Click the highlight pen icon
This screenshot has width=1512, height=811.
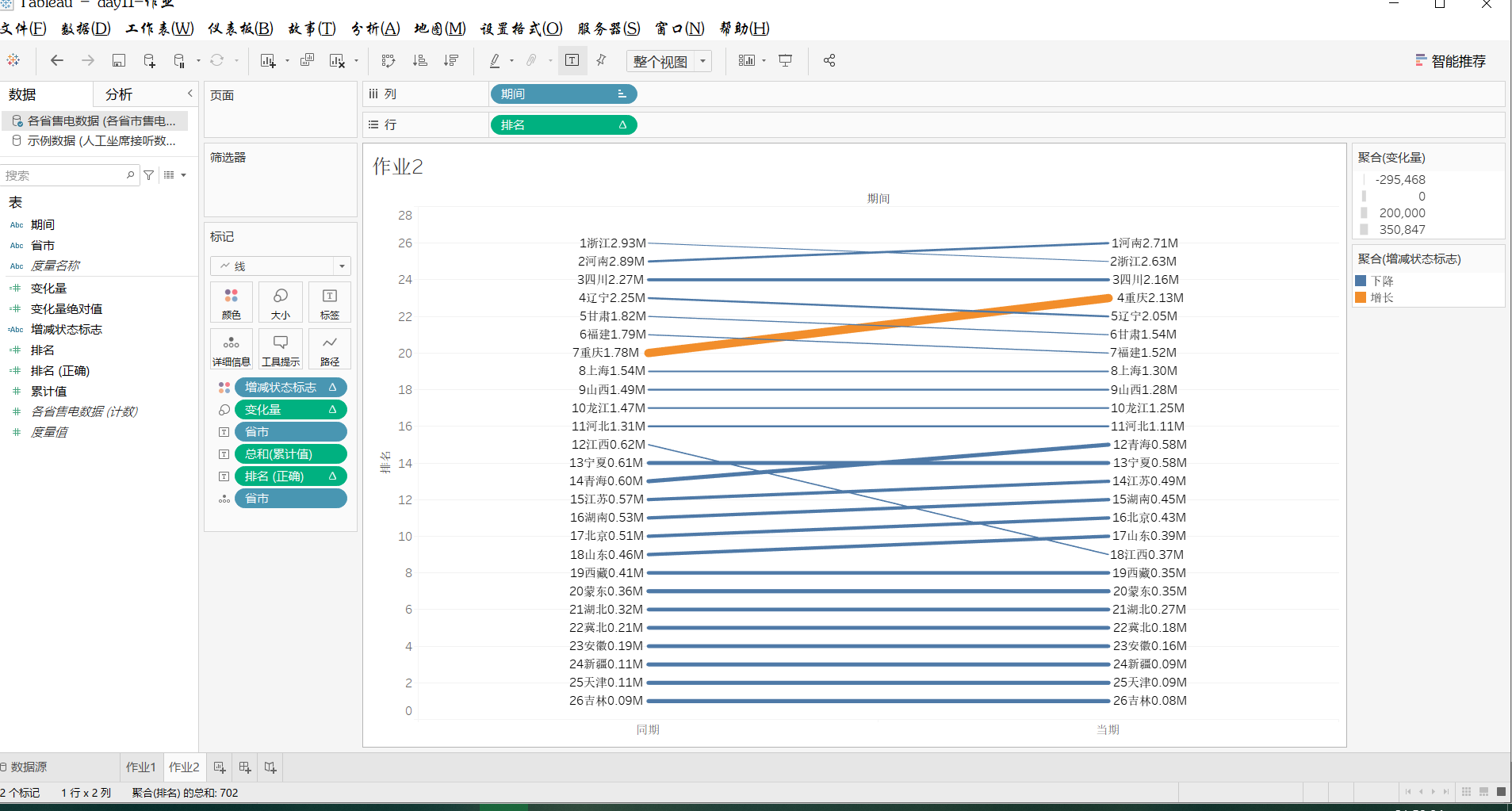495,60
